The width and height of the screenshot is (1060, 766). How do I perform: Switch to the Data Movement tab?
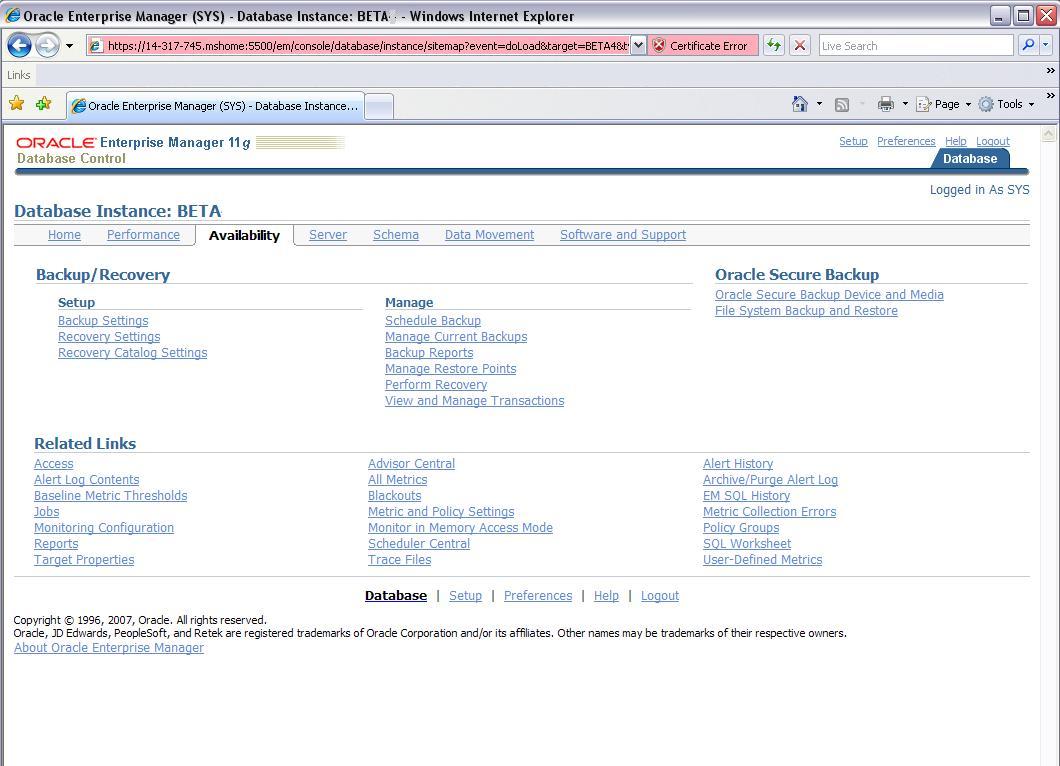pos(489,235)
